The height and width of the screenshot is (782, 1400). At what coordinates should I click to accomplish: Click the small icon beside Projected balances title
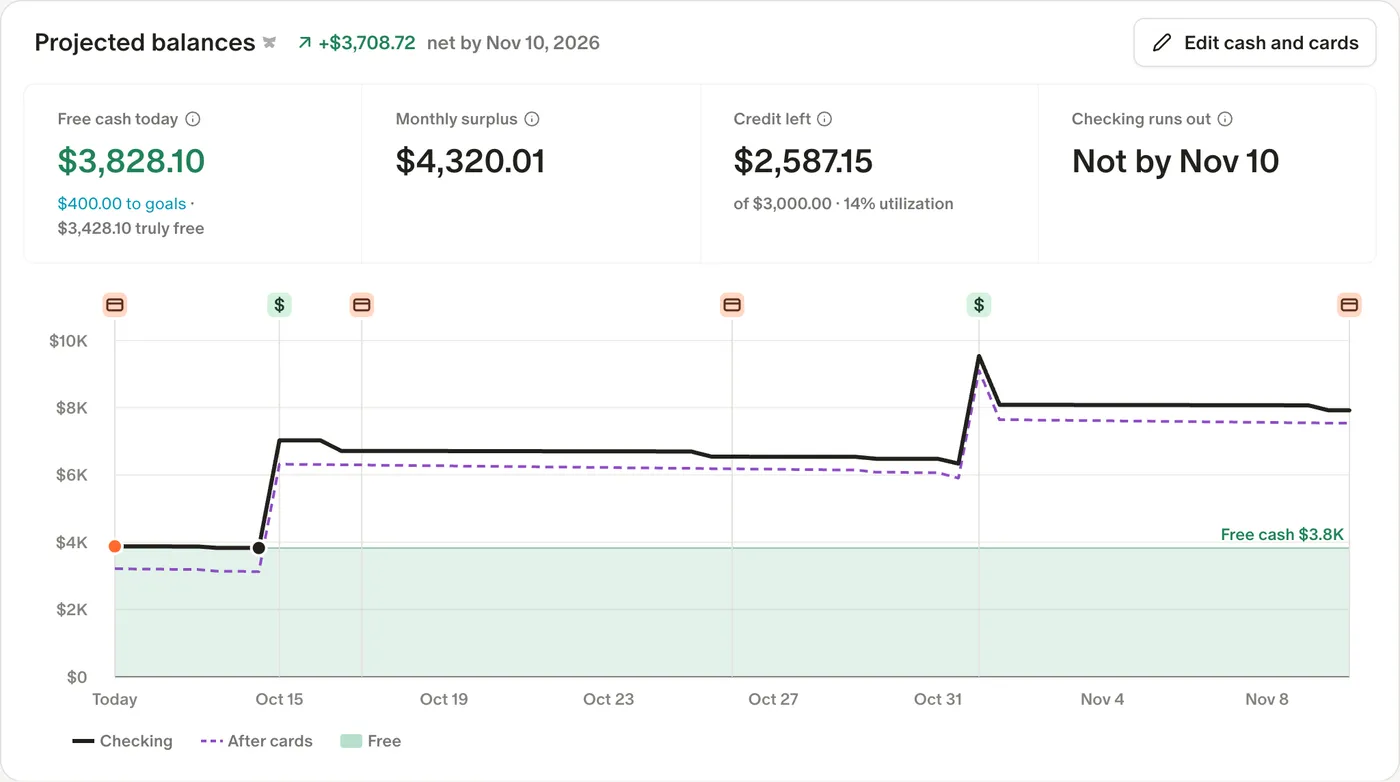click(x=269, y=43)
